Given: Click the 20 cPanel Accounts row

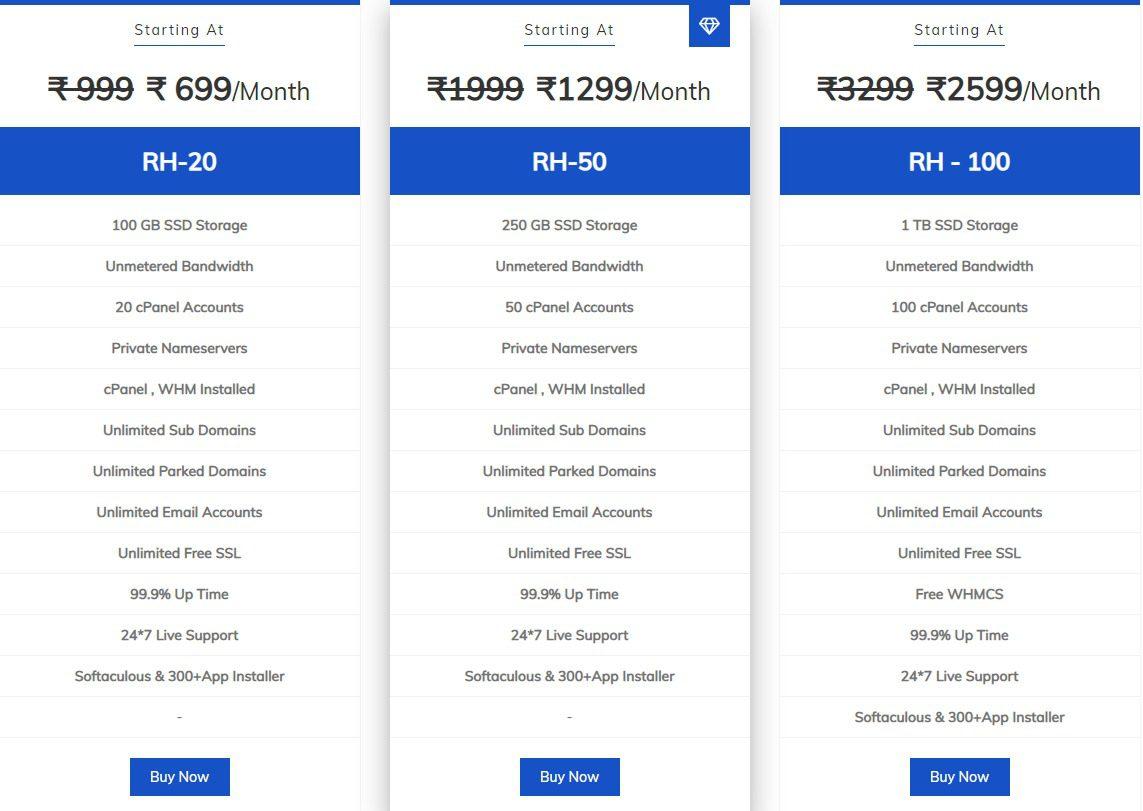Looking at the screenshot, I should [x=179, y=307].
